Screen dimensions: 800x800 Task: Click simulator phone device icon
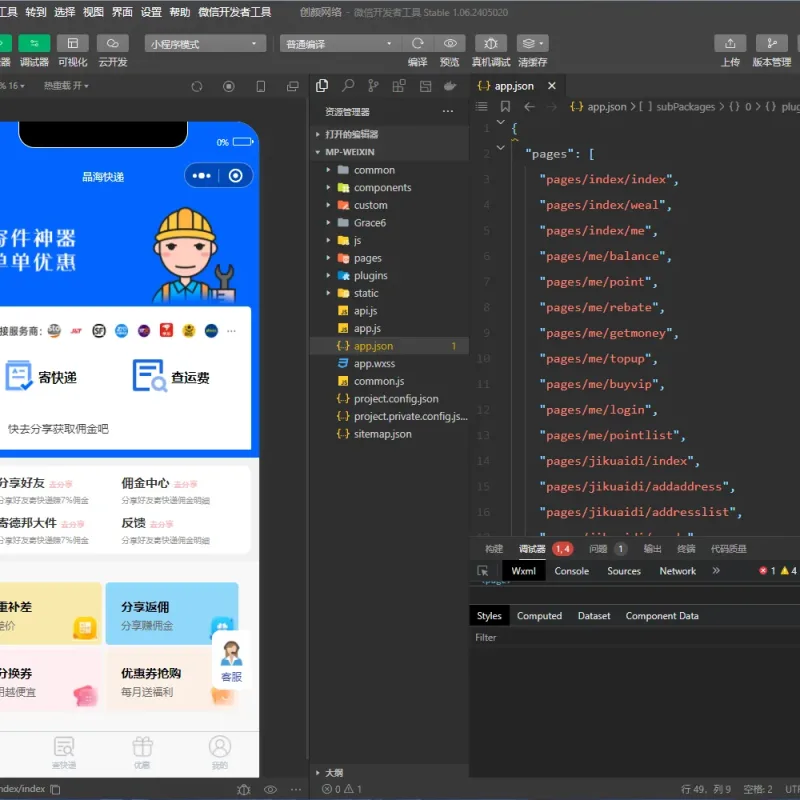(261, 86)
